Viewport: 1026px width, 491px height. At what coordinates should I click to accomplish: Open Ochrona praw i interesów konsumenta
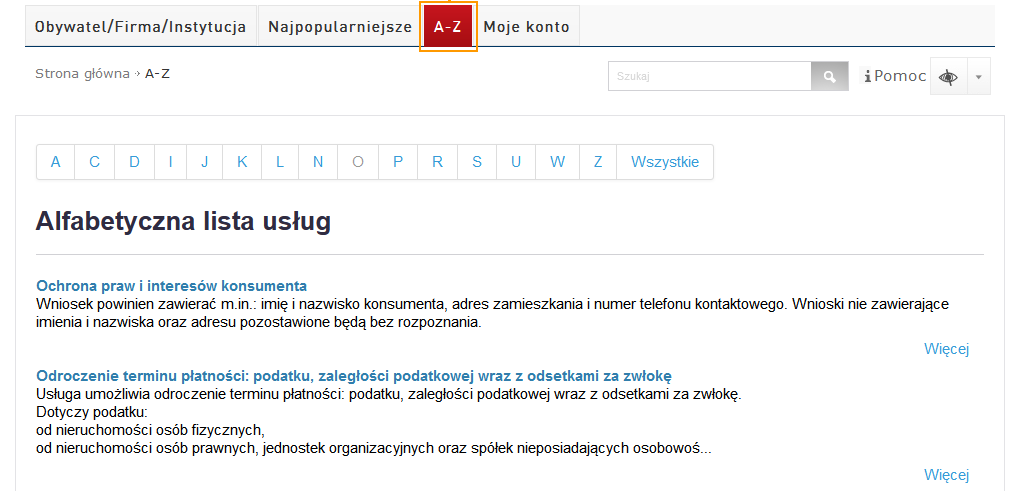171,286
